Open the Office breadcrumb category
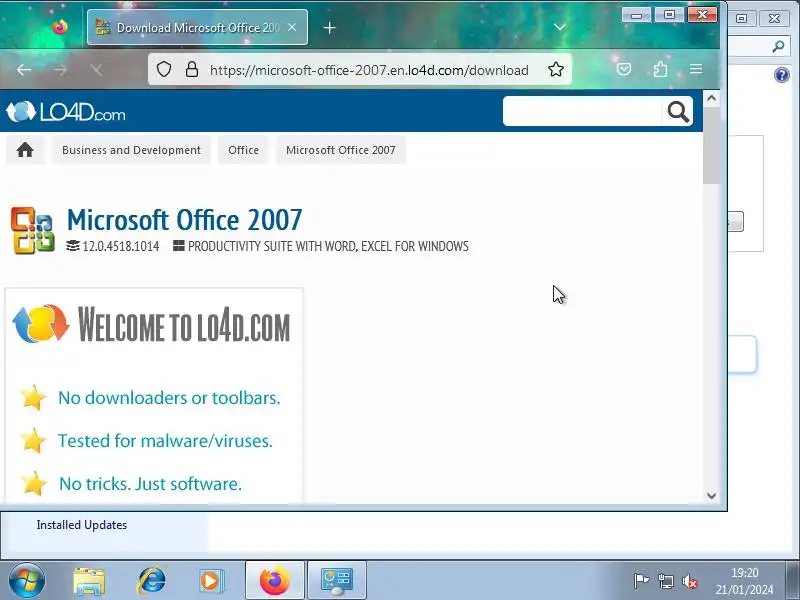Screen dimensions: 800x600 coord(243,150)
